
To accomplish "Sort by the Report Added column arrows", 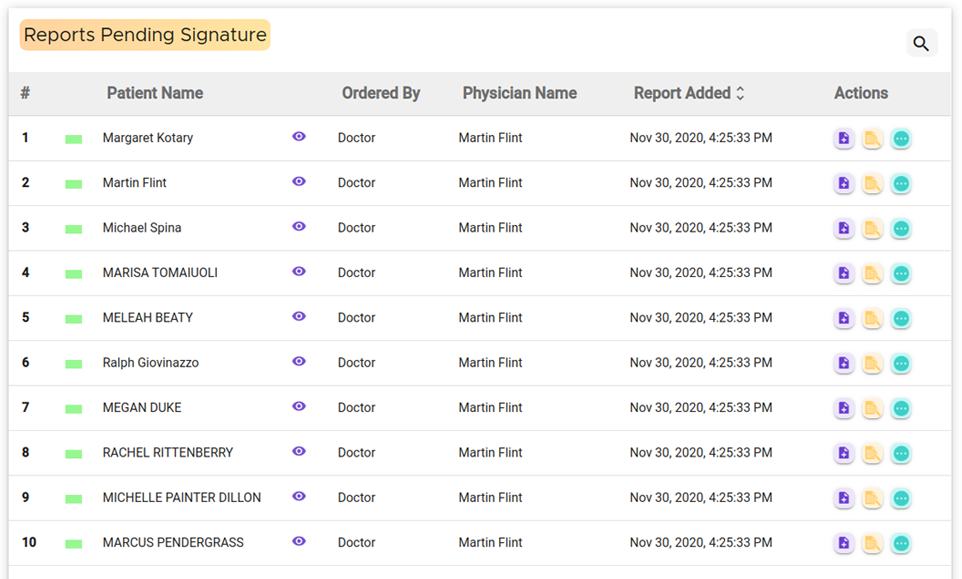I will tap(740, 93).
